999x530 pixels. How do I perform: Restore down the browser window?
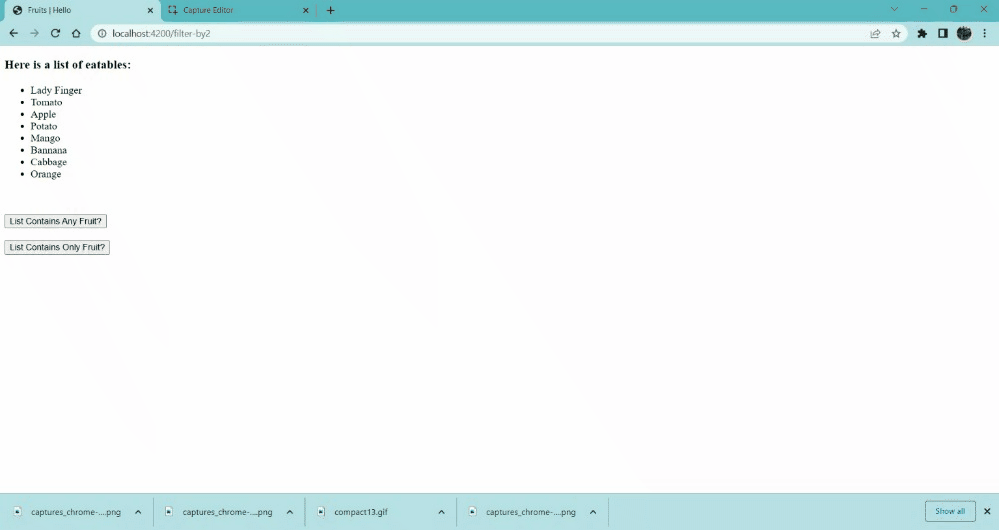point(954,10)
